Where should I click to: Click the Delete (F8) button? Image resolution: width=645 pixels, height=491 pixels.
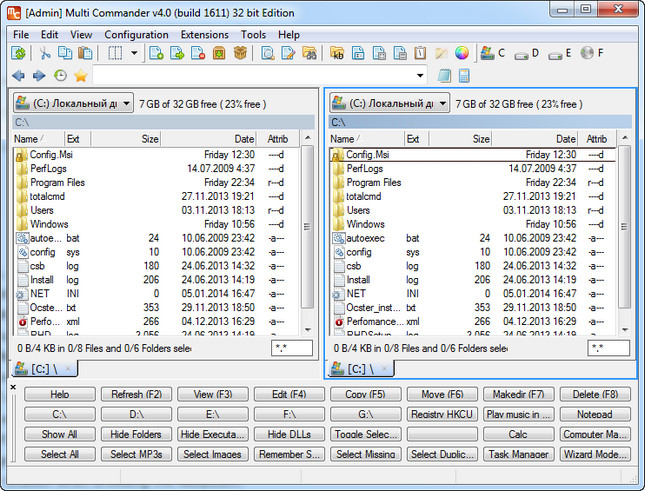point(595,394)
